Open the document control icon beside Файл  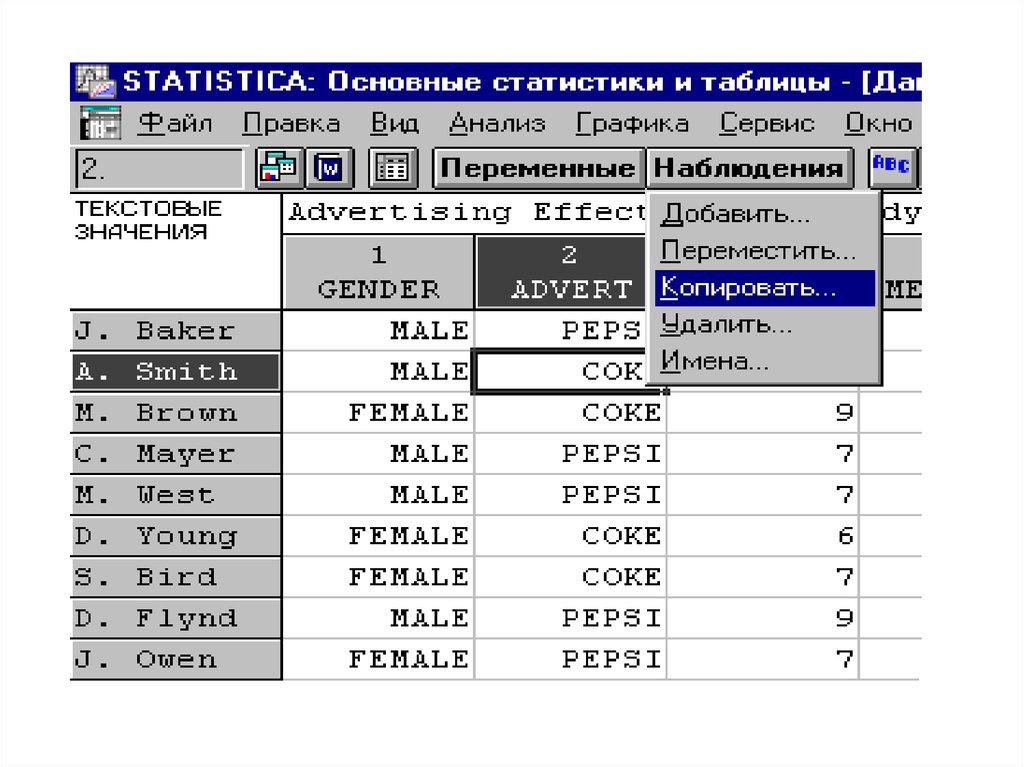100,123
